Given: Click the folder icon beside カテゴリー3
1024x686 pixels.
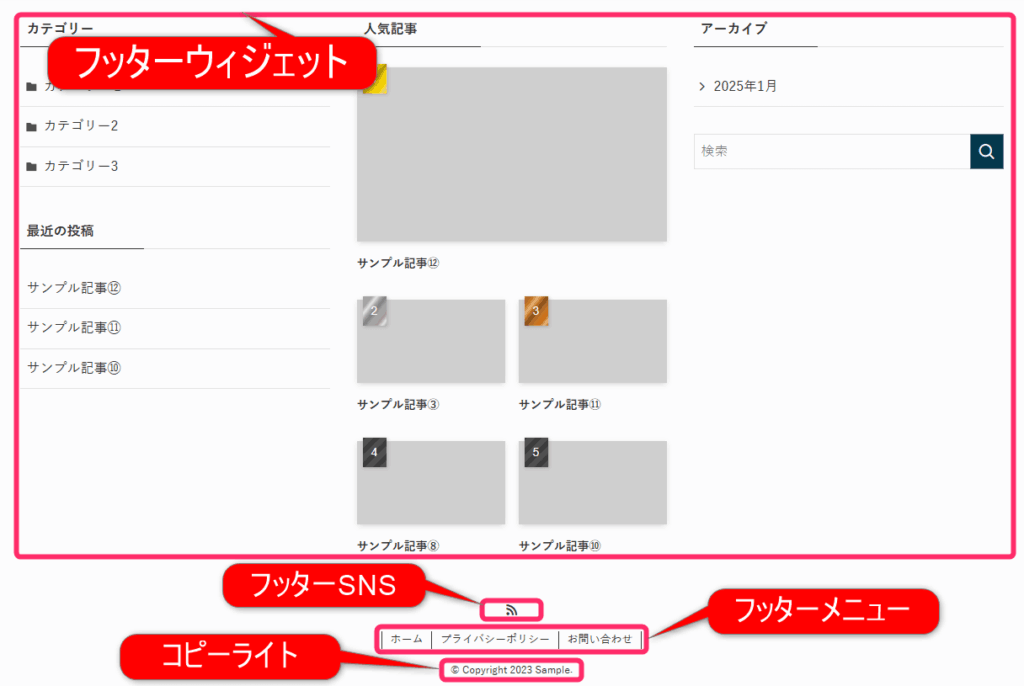Looking at the screenshot, I should point(31,167).
